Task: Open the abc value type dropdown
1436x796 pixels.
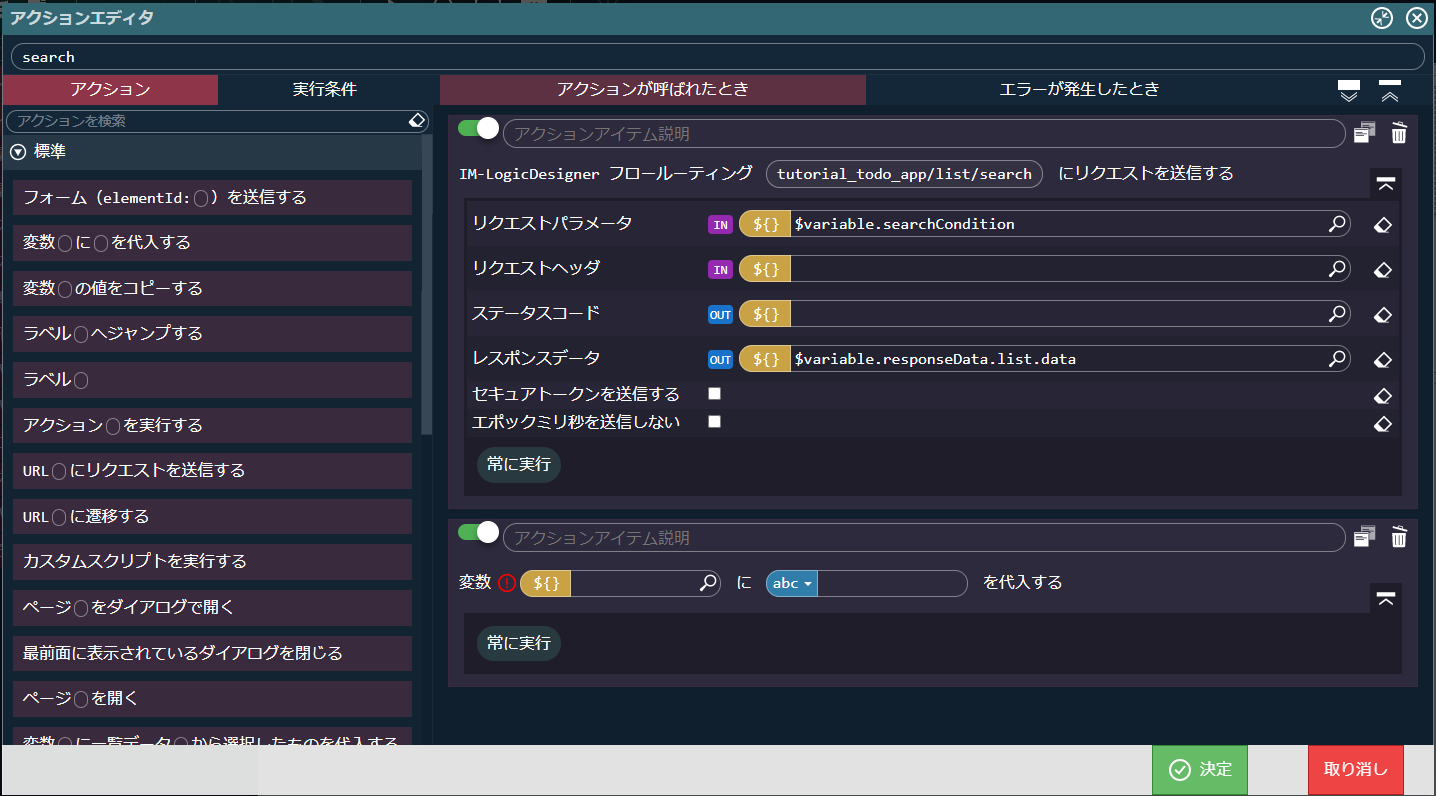Action: (x=792, y=583)
